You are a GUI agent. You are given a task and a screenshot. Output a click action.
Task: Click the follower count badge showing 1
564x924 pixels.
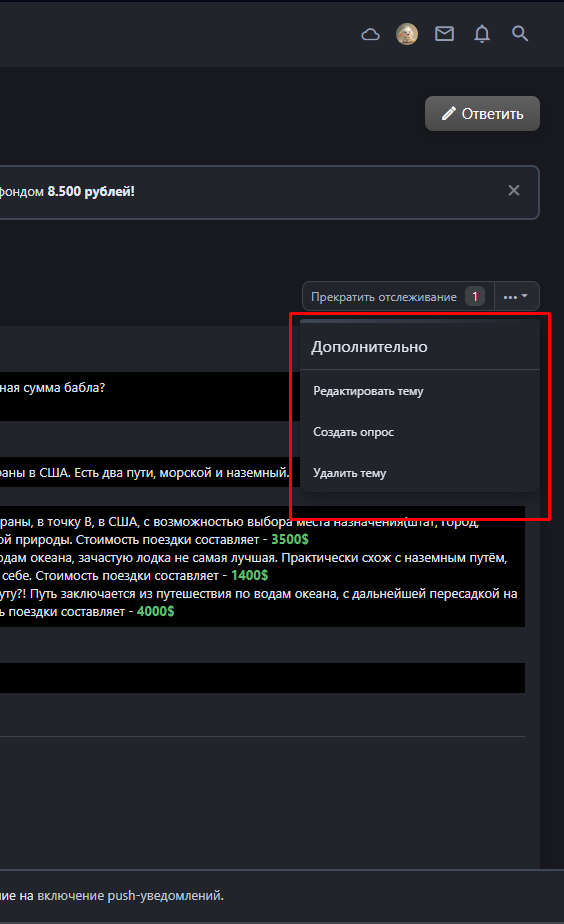point(475,296)
